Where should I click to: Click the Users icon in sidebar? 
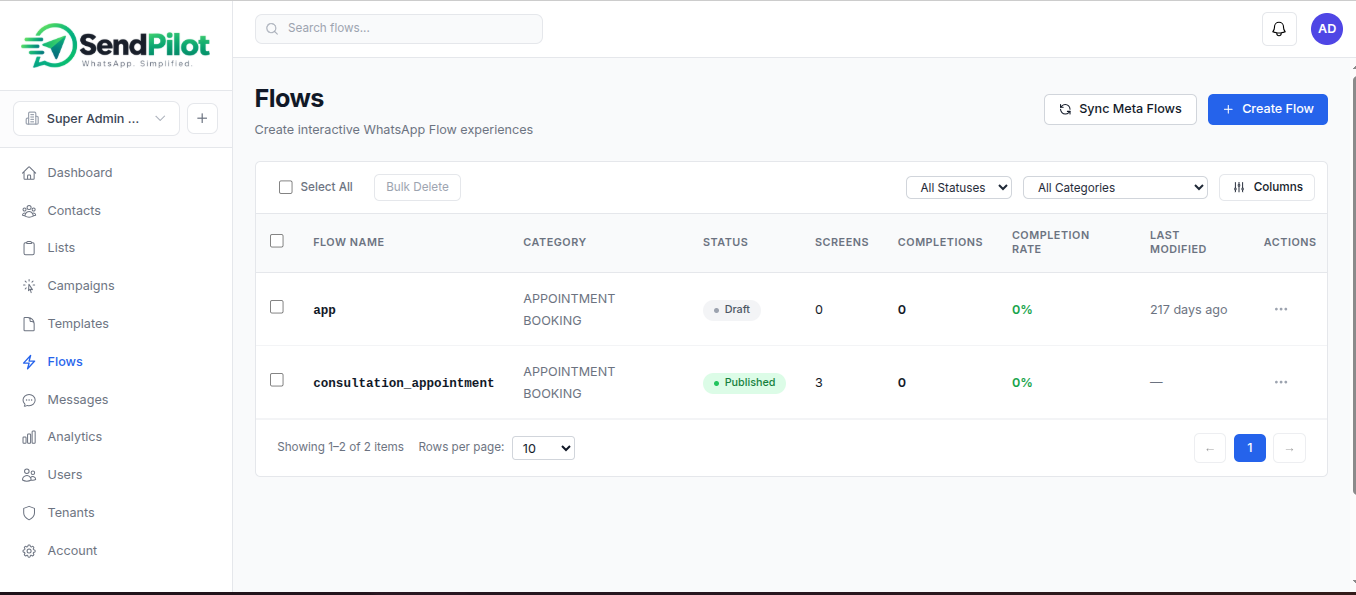pos(29,475)
